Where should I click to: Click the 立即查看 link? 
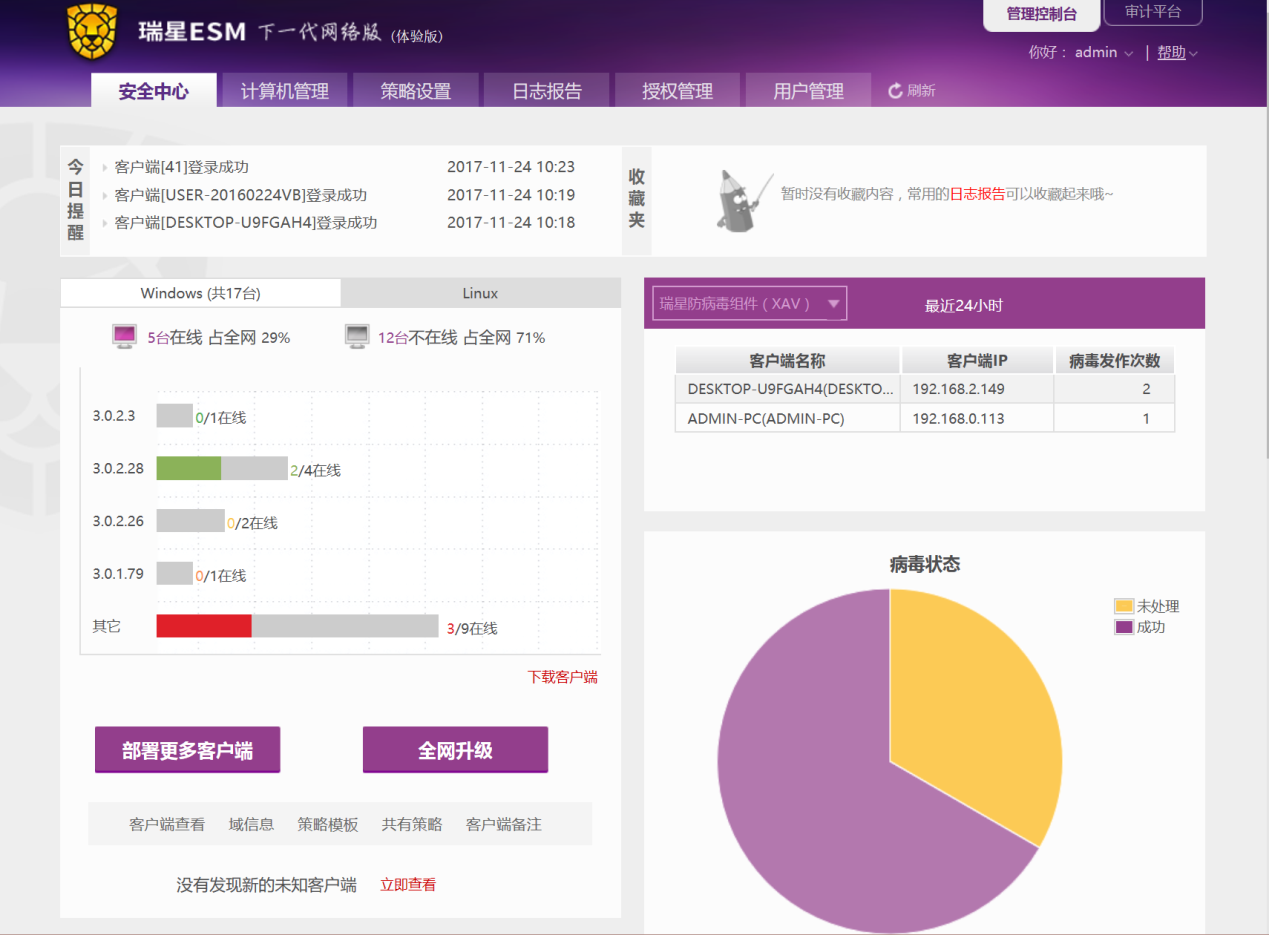[x=408, y=885]
